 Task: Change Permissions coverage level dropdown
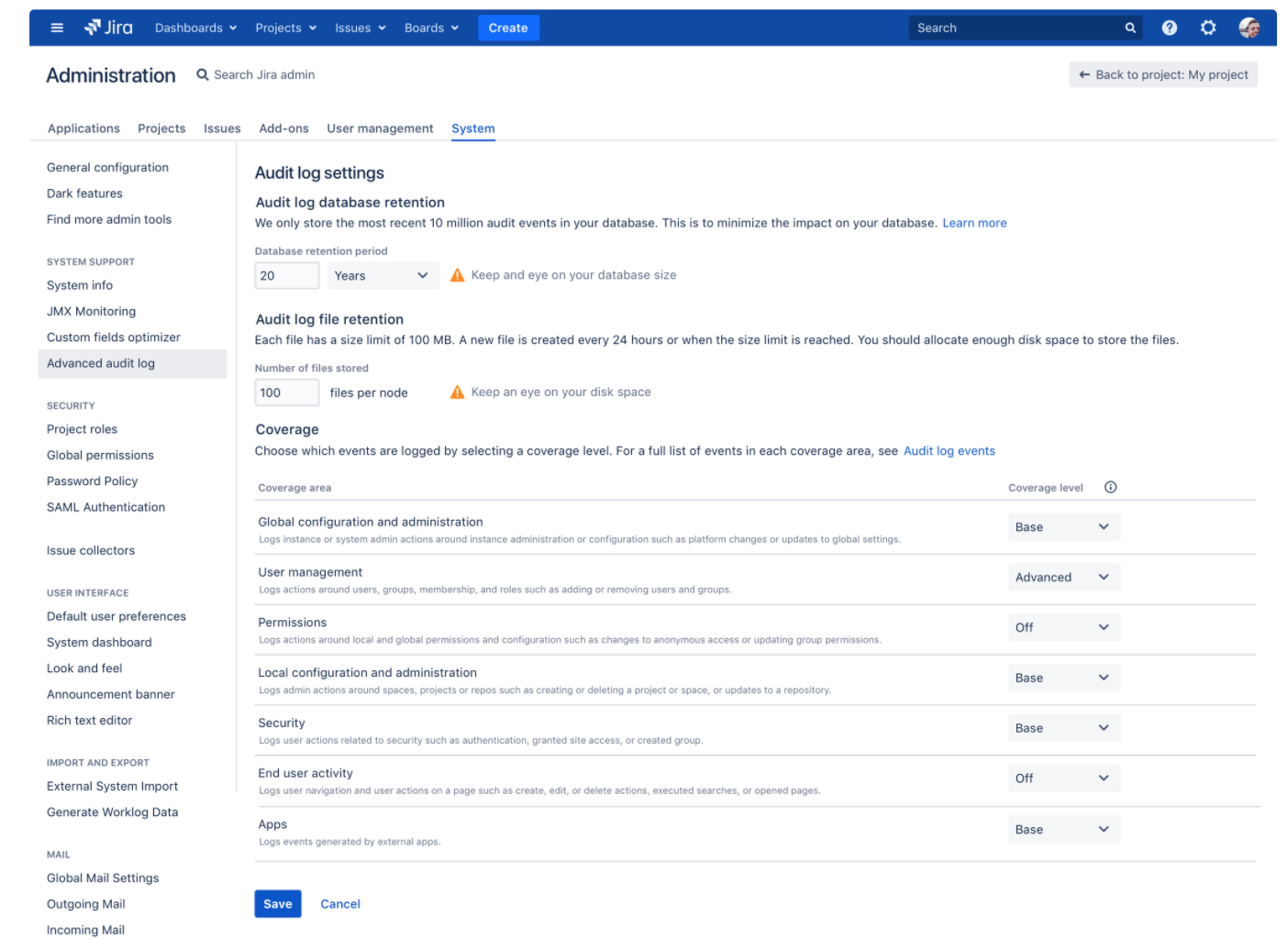(x=1063, y=628)
